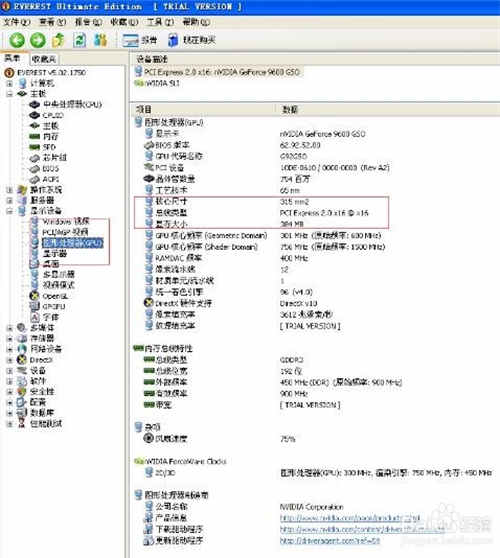This screenshot has height=558, width=500.
Task: Switch to the 收藏夹 tab
Action: click(x=43, y=59)
